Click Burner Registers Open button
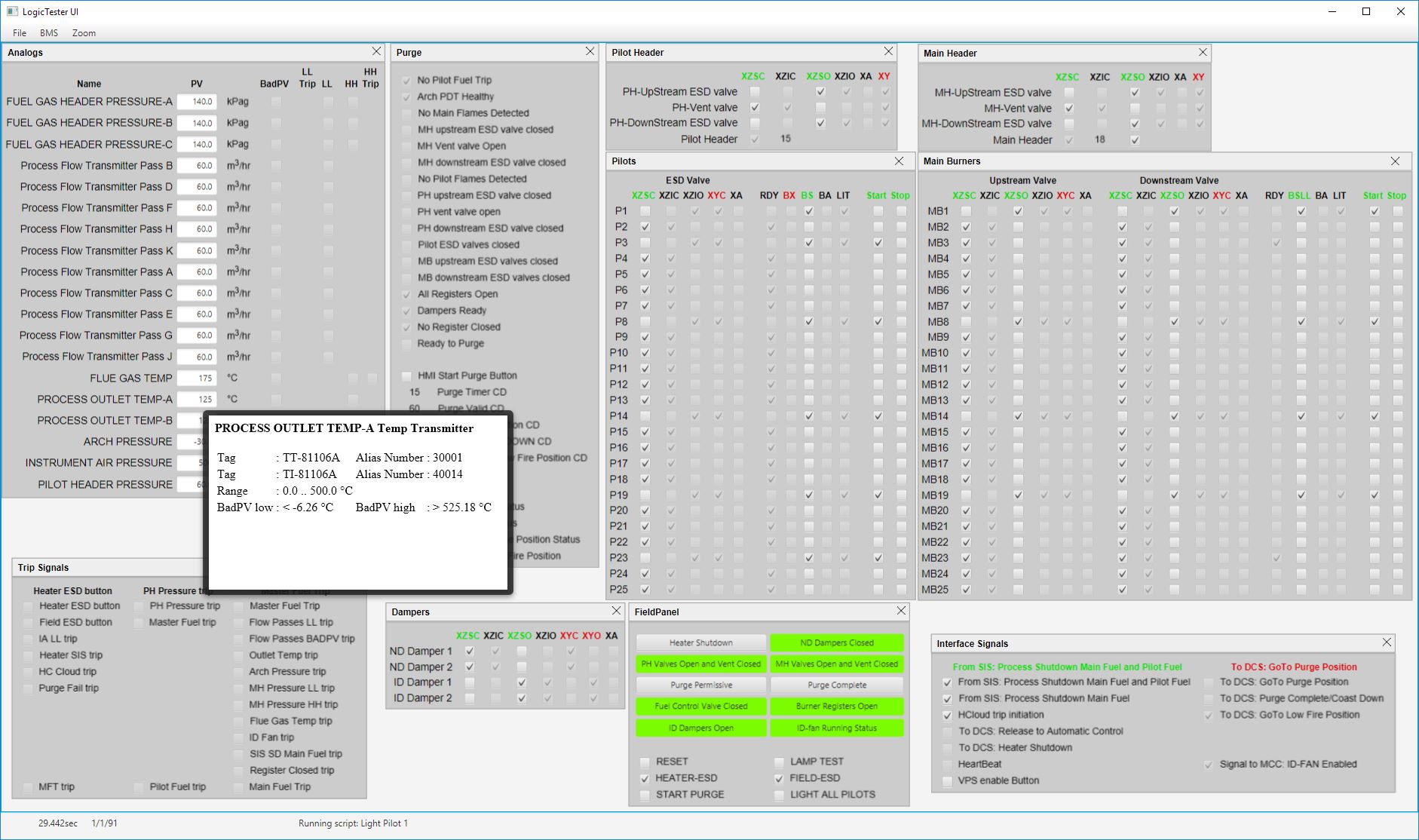The image size is (1419, 840). 837,707
